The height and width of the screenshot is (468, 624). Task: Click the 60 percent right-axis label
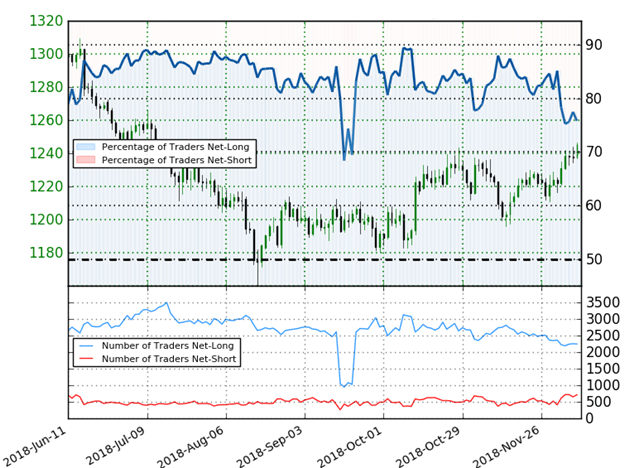[x=594, y=206]
